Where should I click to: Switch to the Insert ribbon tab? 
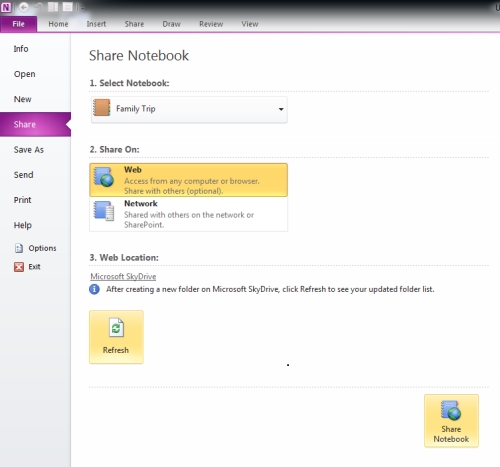96,24
